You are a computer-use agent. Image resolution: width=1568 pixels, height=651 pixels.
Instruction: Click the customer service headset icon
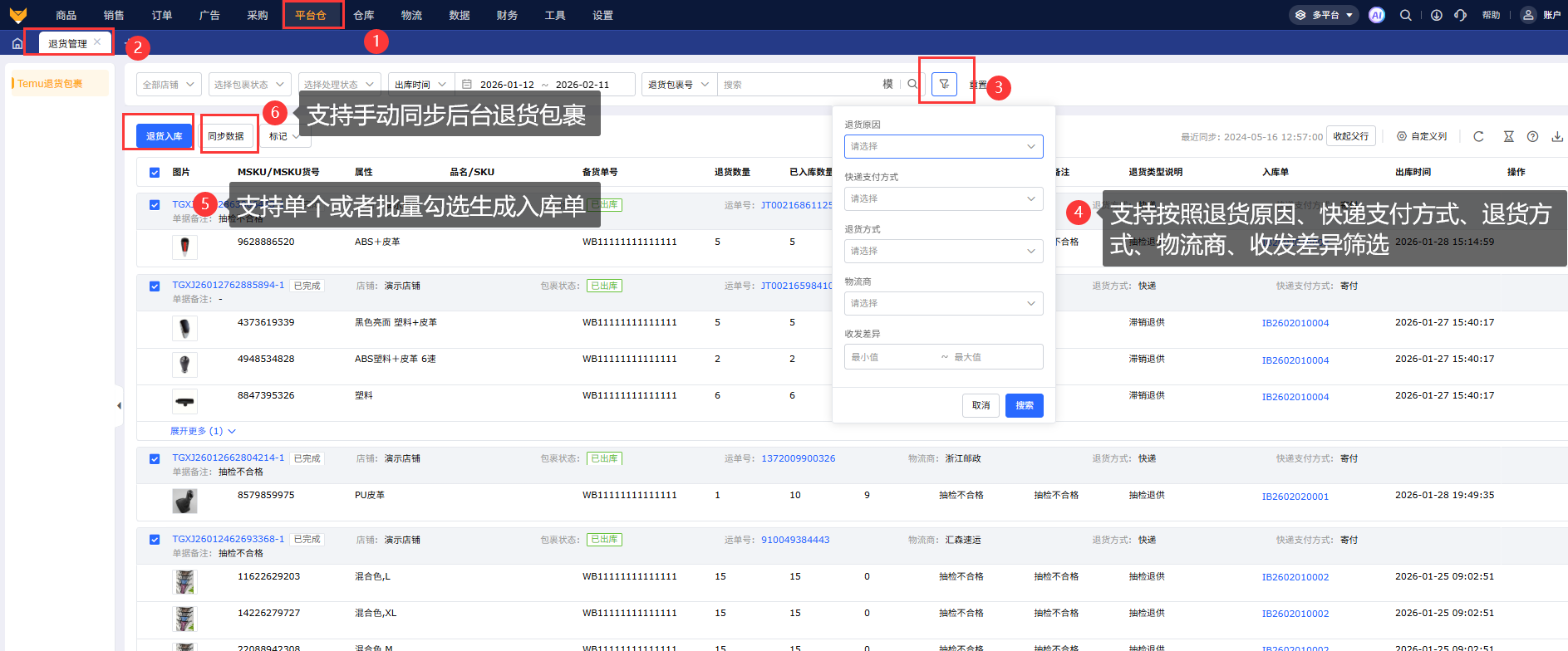point(1460,15)
